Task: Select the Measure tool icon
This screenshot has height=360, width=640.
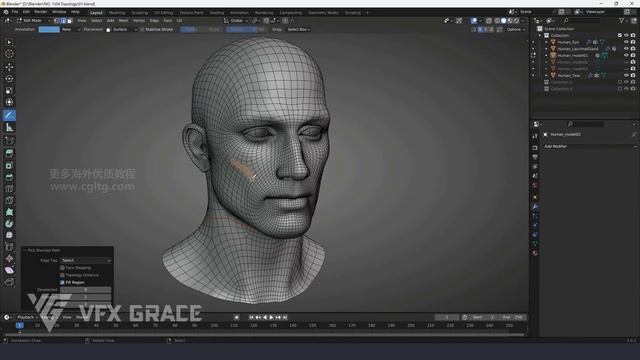Action: [9, 128]
